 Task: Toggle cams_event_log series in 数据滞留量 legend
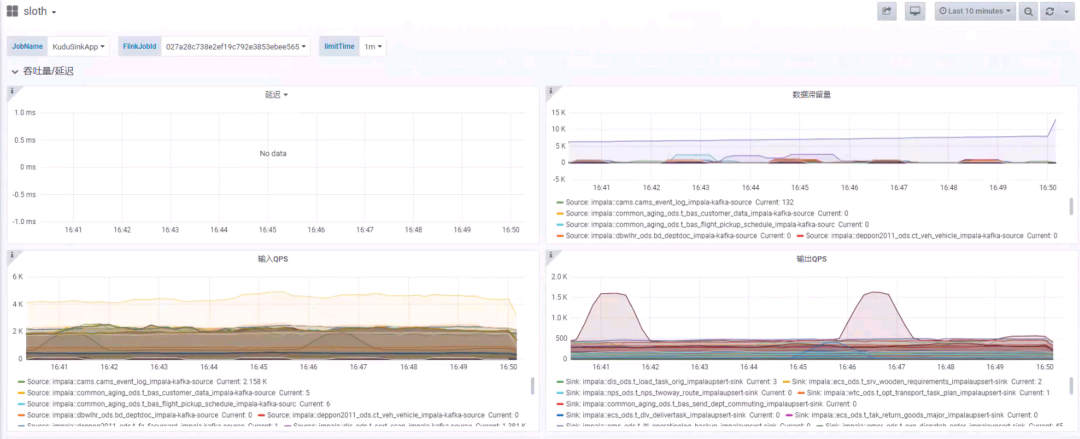coord(657,202)
